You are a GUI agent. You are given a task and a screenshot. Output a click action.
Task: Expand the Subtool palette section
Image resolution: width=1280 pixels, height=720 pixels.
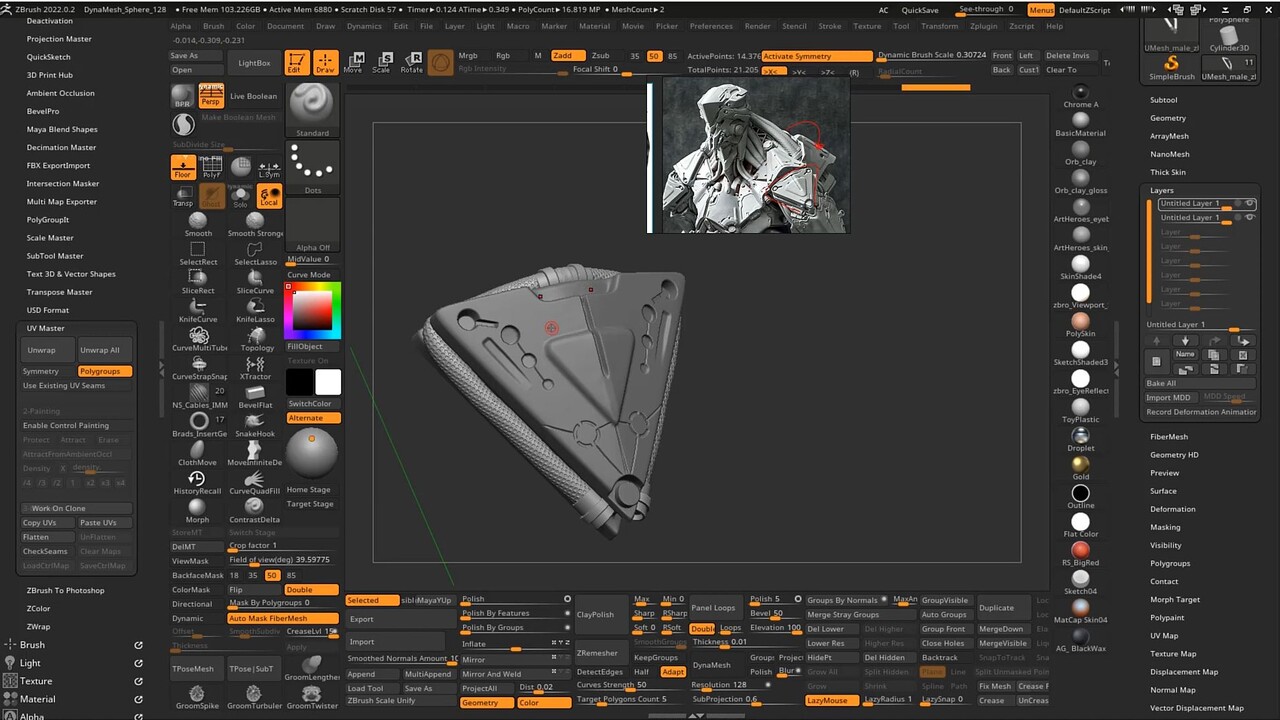(x=1163, y=100)
